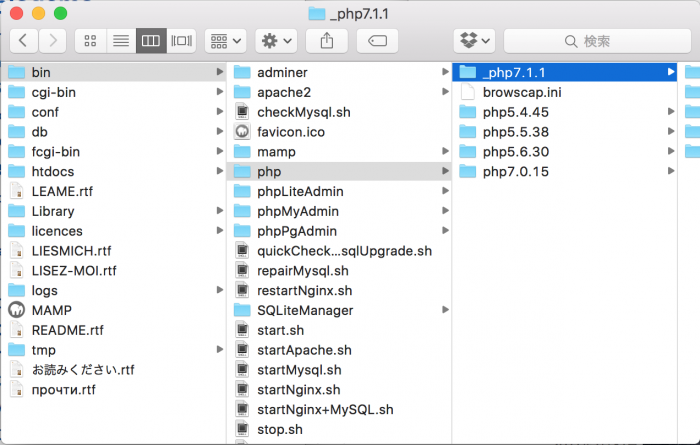The height and width of the screenshot is (445, 700).
Task: Go forward with the right arrow
Action: [53, 41]
